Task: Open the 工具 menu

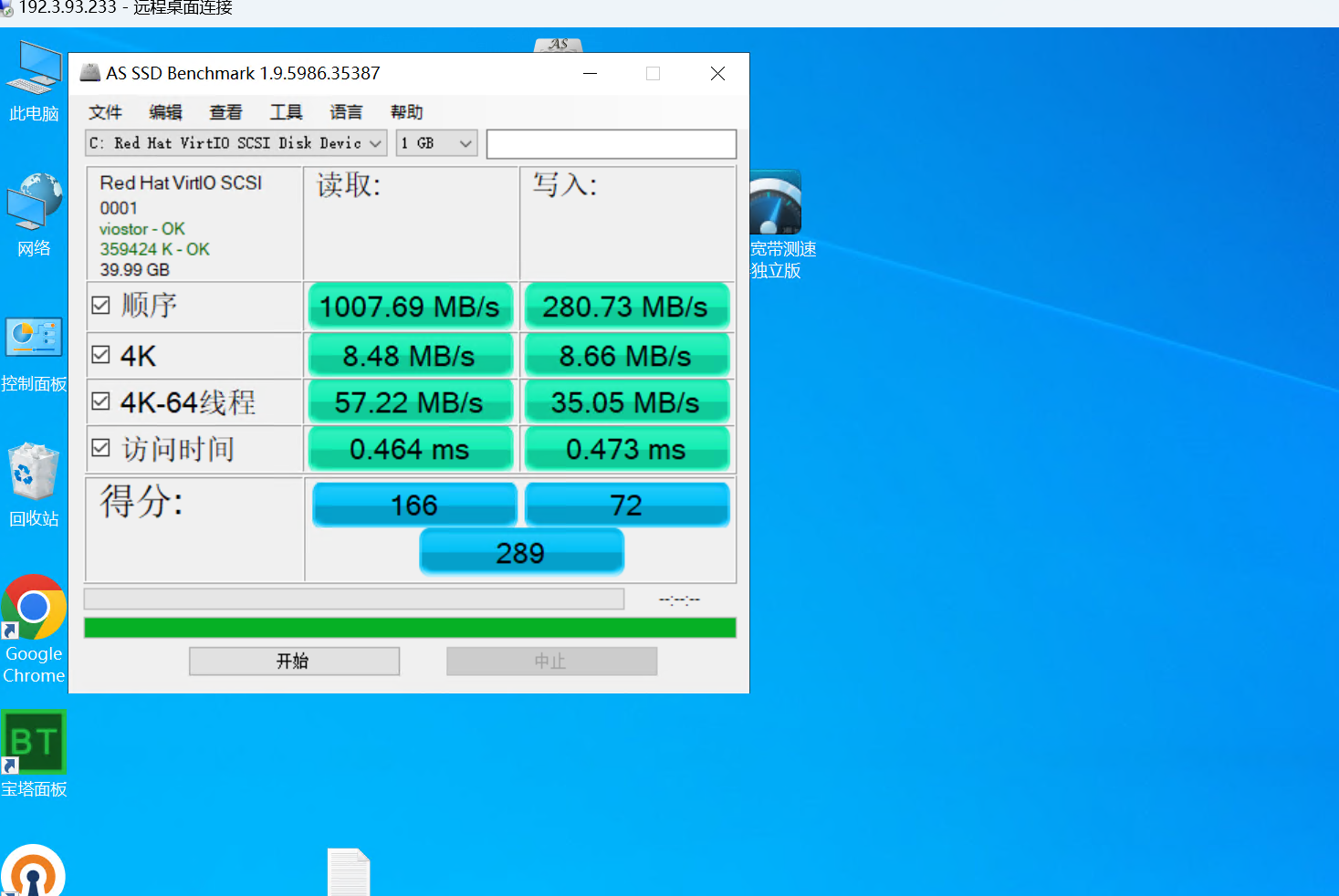Action: tap(286, 112)
